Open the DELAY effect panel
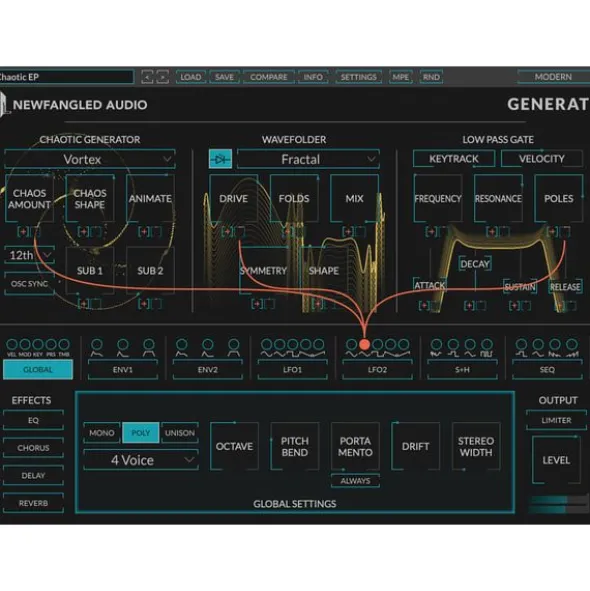The width and height of the screenshot is (590, 591). [x=33, y=476]
